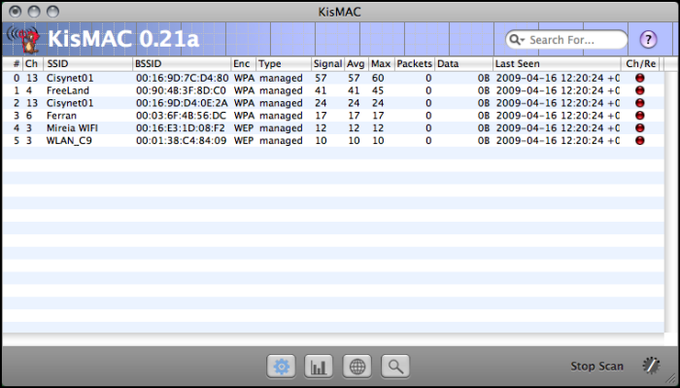680x388 pixels.
Task: Click red dot for row with signal 24
Action: click(x=640, y=103)
